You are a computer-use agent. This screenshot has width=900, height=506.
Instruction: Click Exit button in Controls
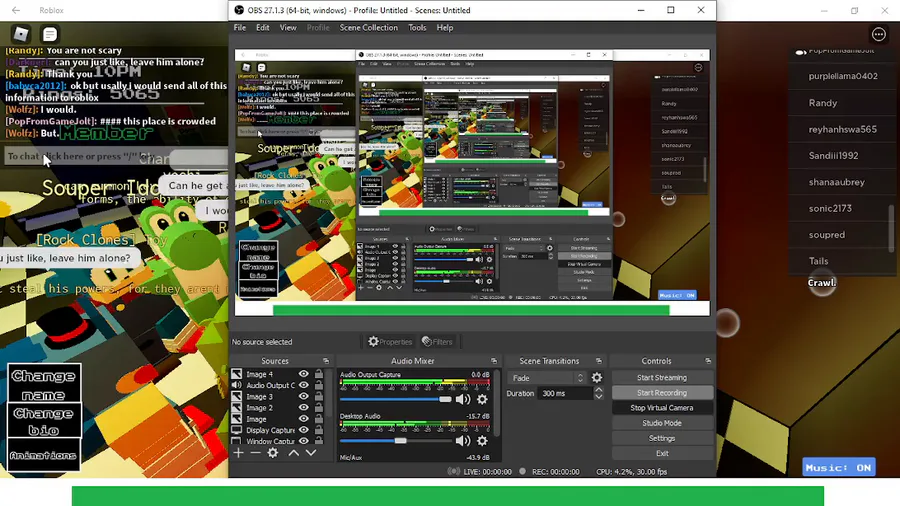coord(662,453)
